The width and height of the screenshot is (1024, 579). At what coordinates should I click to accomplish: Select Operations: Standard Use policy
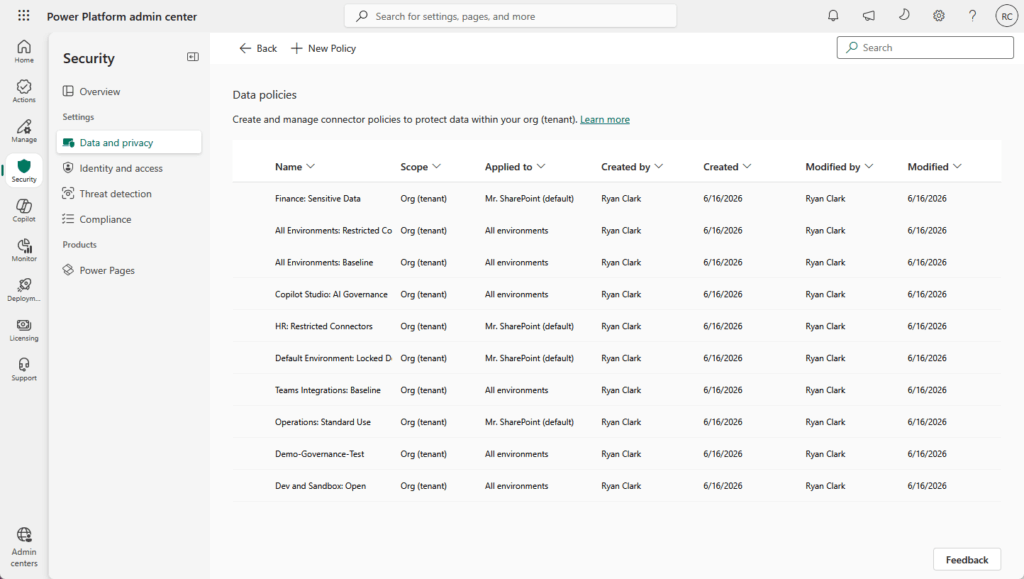pyautogui.click(x=323, y=422)
